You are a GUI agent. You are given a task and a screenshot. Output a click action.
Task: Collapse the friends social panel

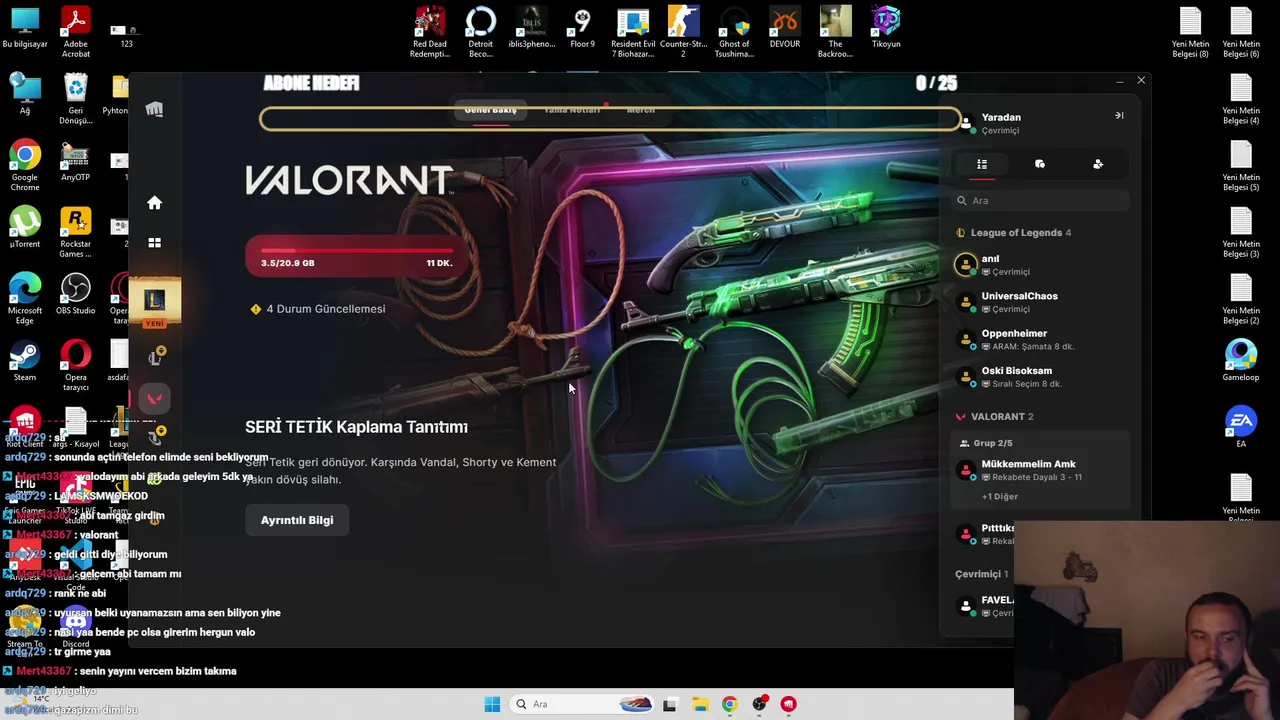(x=1119, y=116)
